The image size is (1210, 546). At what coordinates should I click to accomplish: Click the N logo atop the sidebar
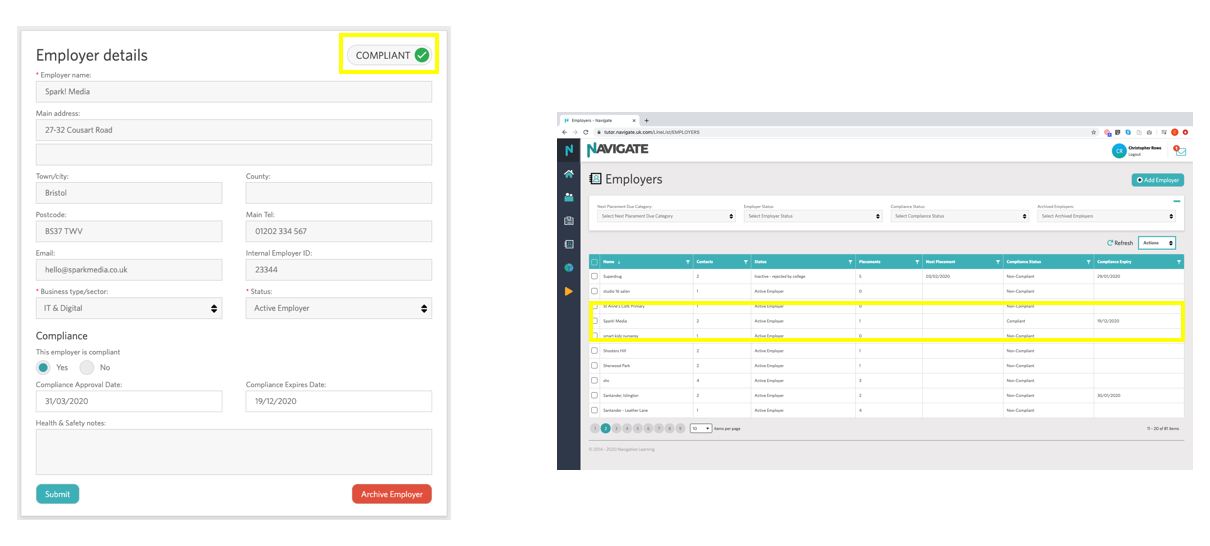pos(568,150)
